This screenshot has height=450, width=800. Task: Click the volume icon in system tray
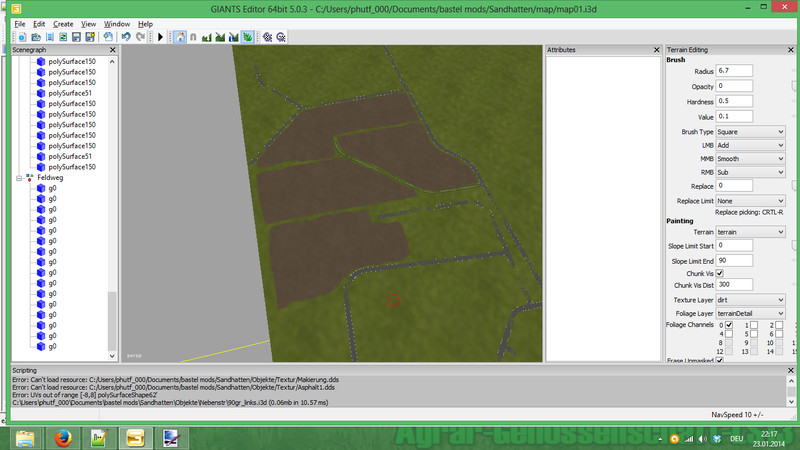click(x=703, y=439)
